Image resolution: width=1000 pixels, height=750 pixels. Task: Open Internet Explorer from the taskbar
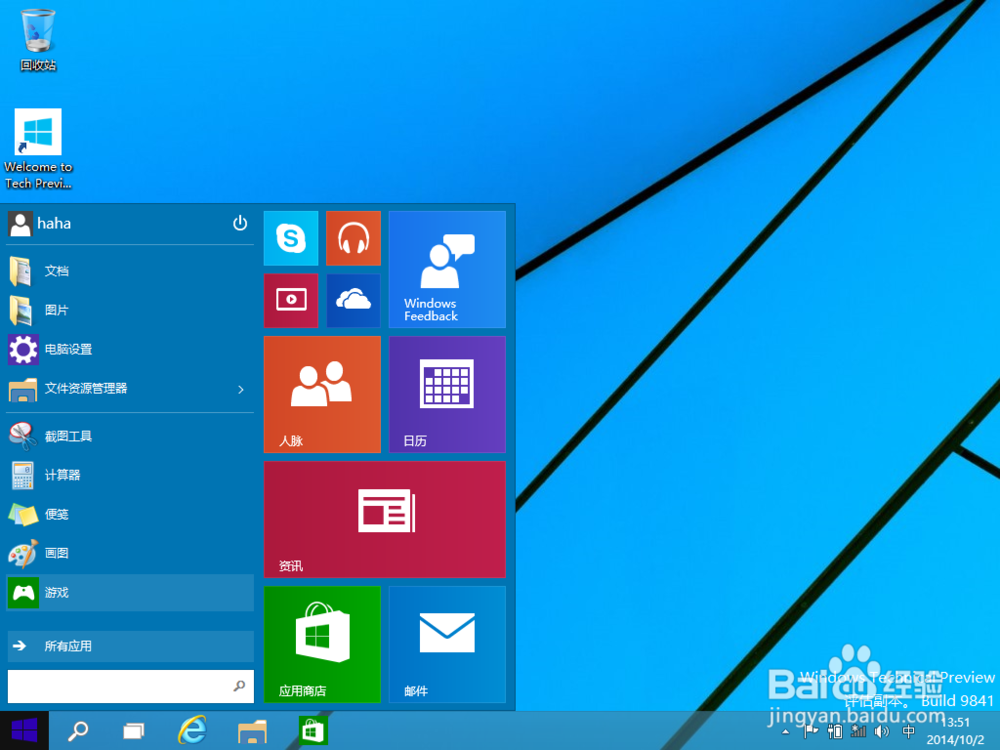190,730
